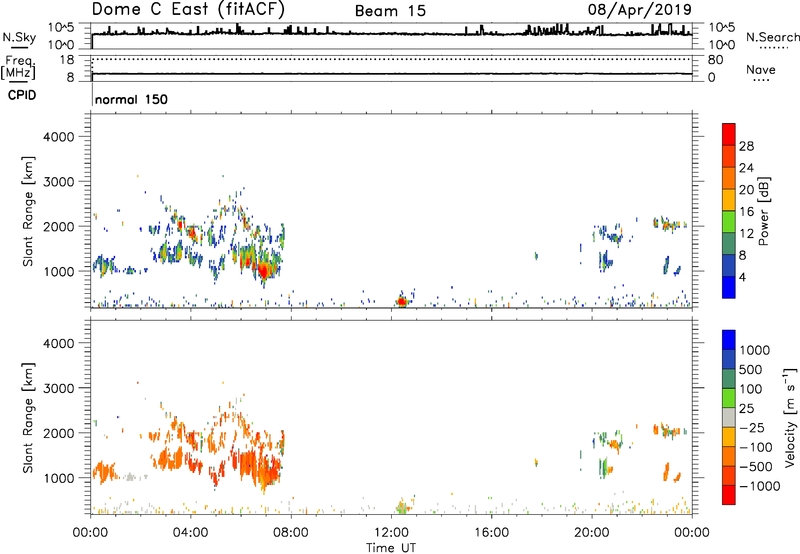This screenshot has width=800, height=554.
Task: Click the 'N.Search' legend label
Action: click(772, 37)
